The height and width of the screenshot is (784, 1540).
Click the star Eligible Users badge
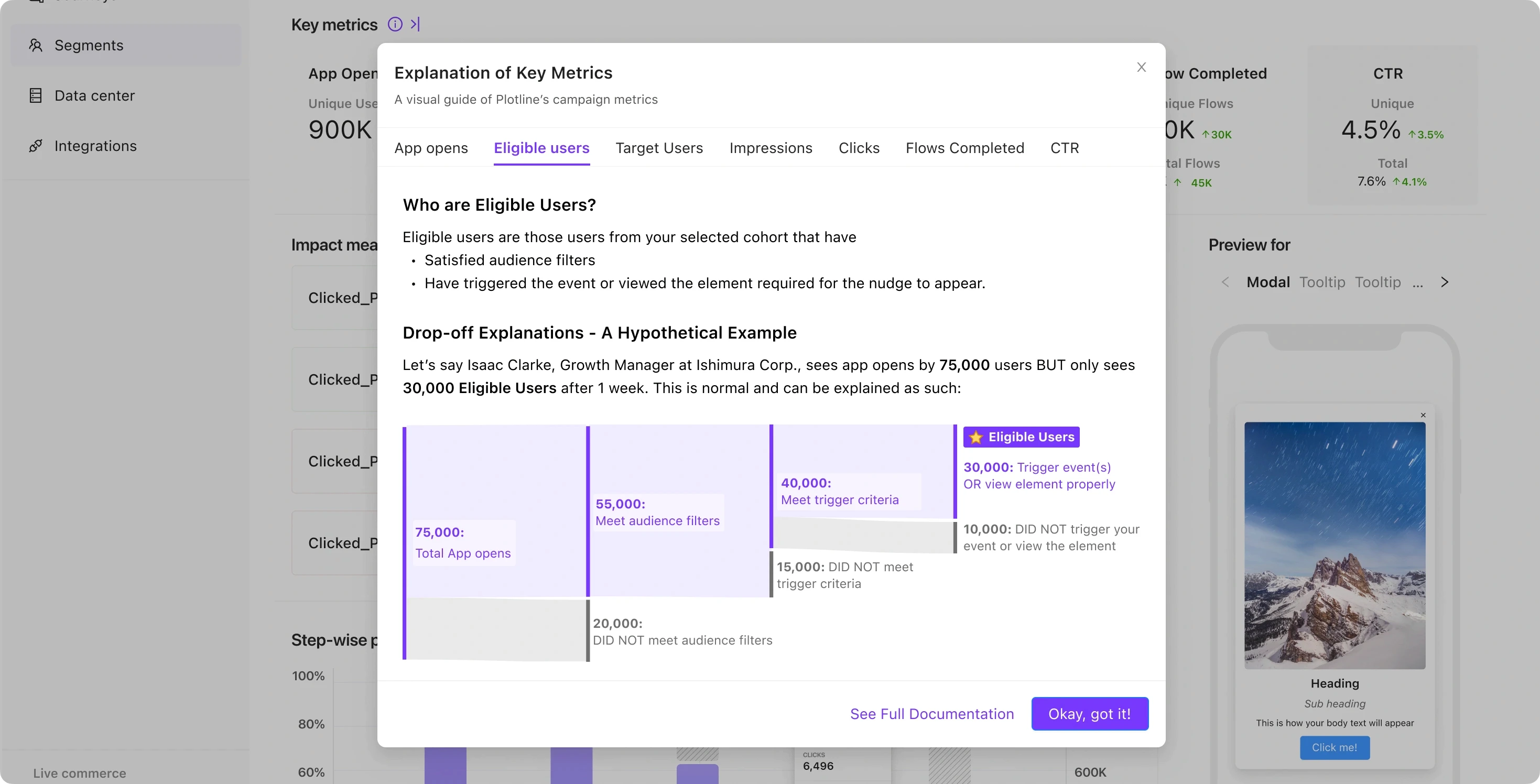[x=1021, y=437]
